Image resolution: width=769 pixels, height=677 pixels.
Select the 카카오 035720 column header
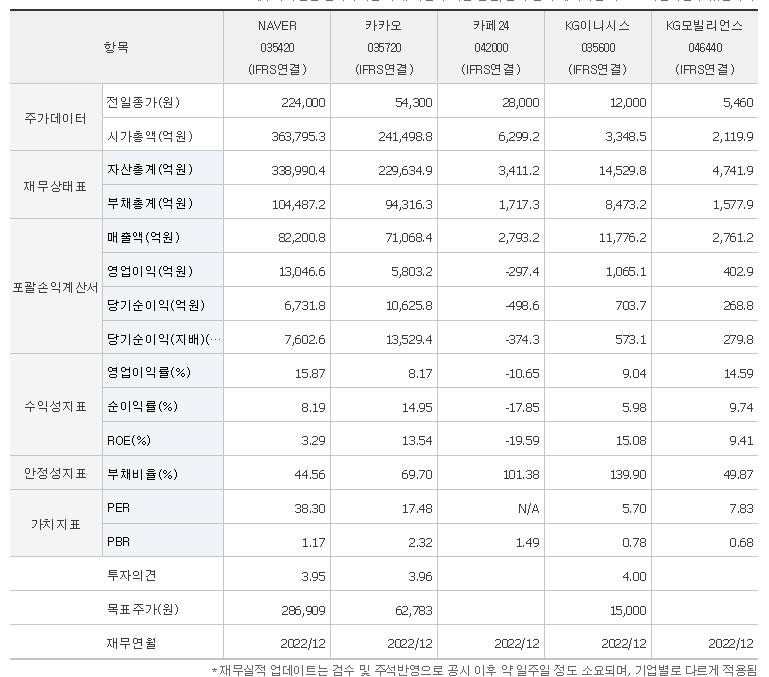click(x=384, y=47)
